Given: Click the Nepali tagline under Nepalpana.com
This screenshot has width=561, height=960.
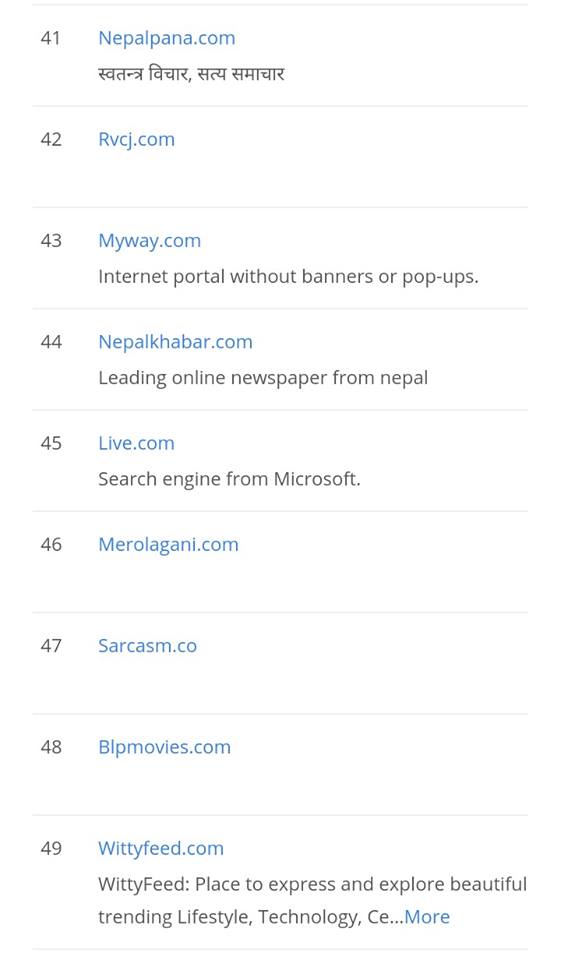Looking at the screenshot, I should click(x=192, y=74).
